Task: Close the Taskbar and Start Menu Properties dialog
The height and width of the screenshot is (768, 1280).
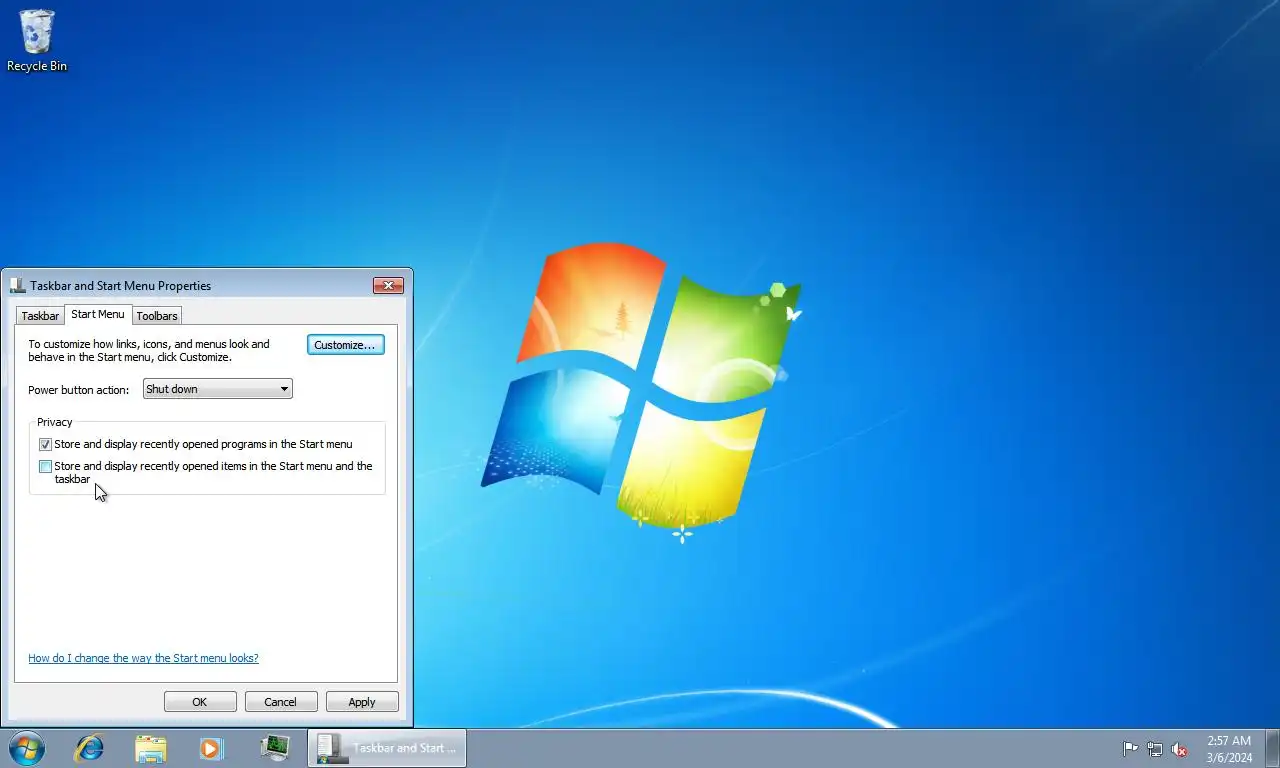Action: 388,285
